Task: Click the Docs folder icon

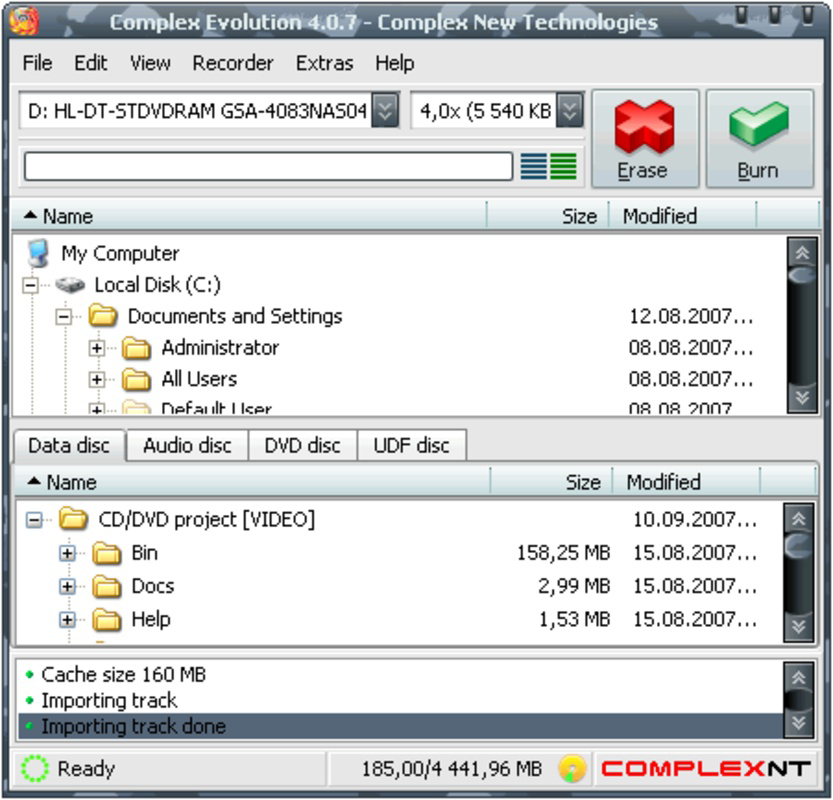Action: [107, 586]
